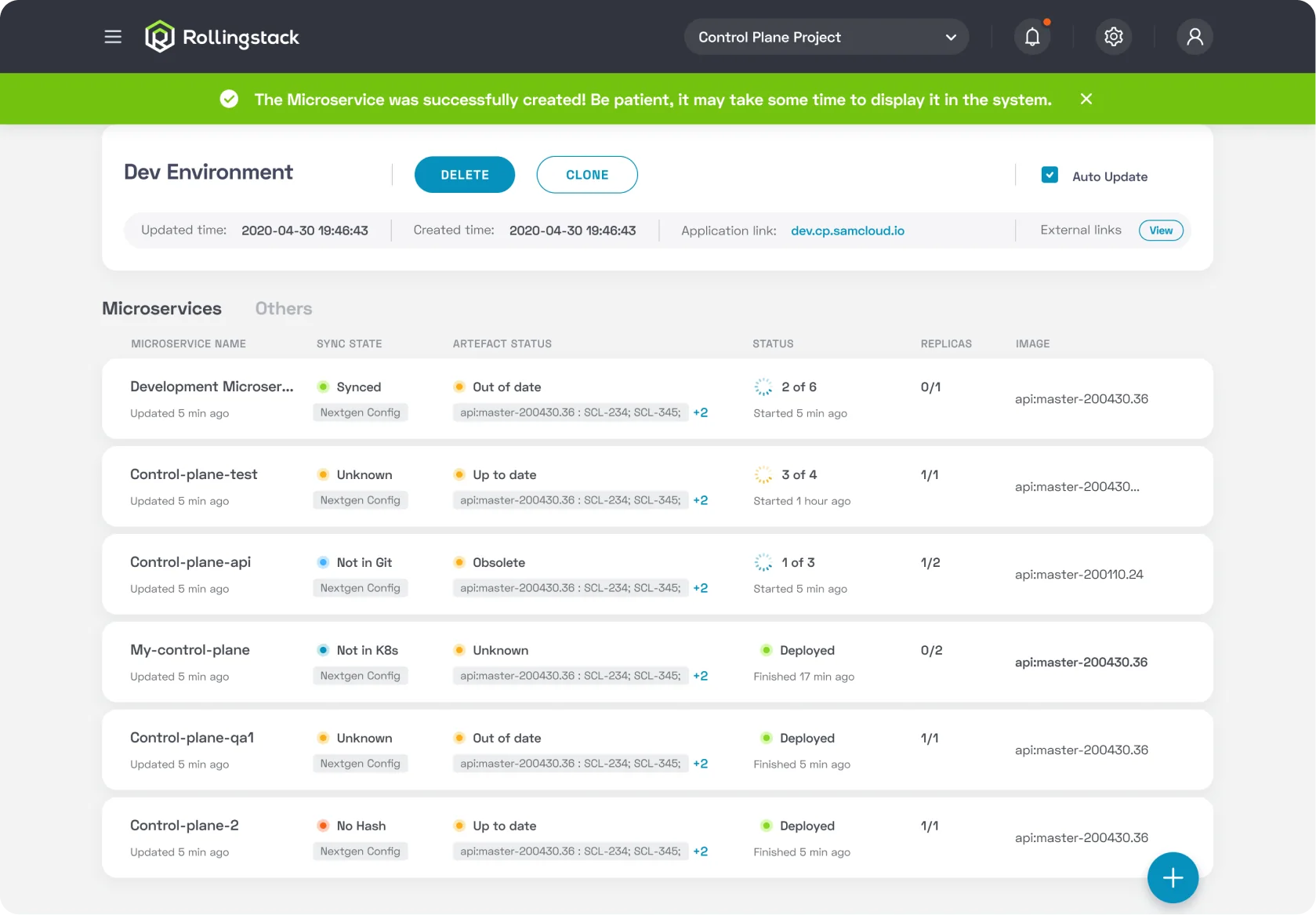Open the hamburger navigation menu
The image size is (1316, 915).
(x=113, y=37)
